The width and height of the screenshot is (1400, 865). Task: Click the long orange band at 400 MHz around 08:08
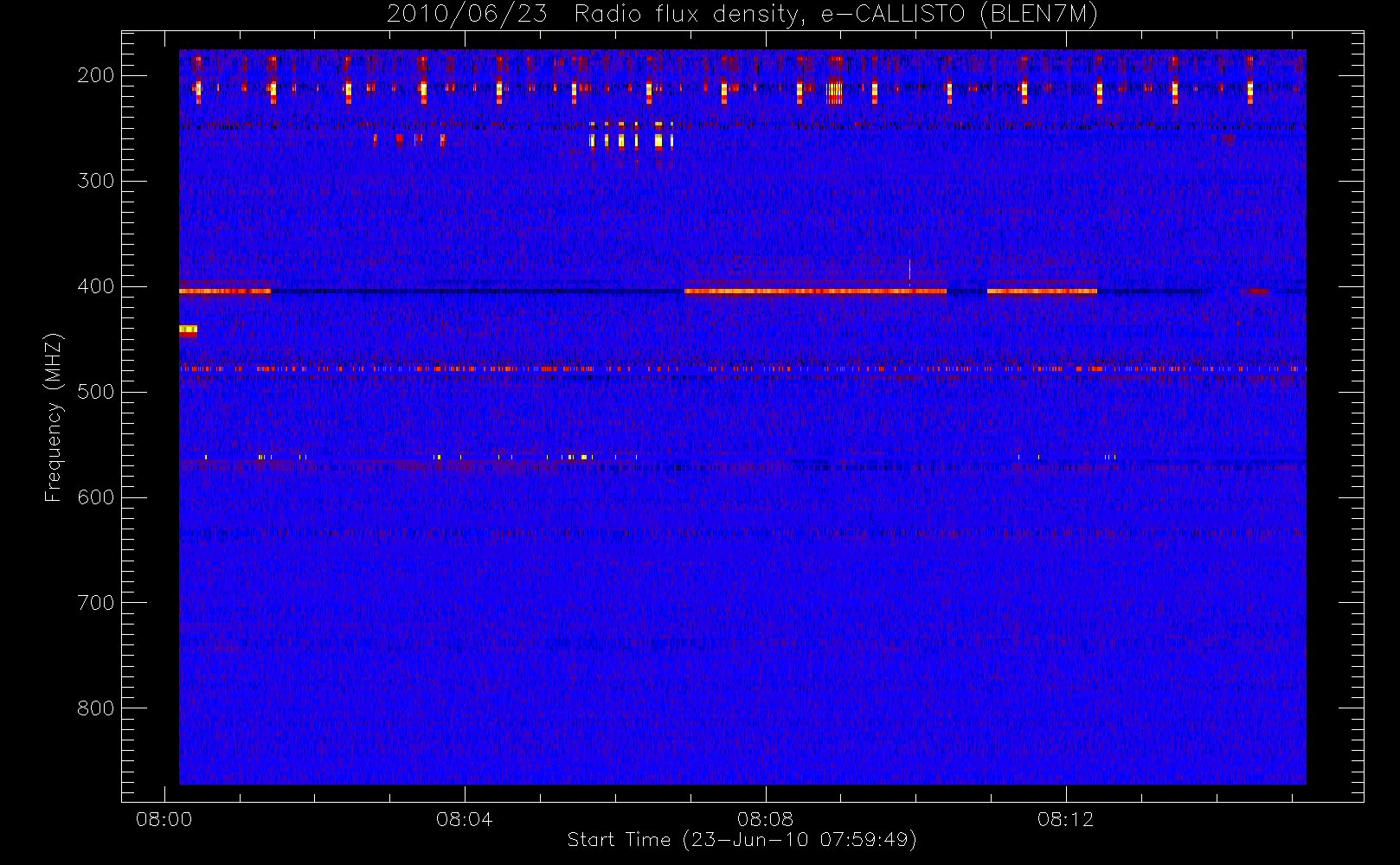coord(815,292)
